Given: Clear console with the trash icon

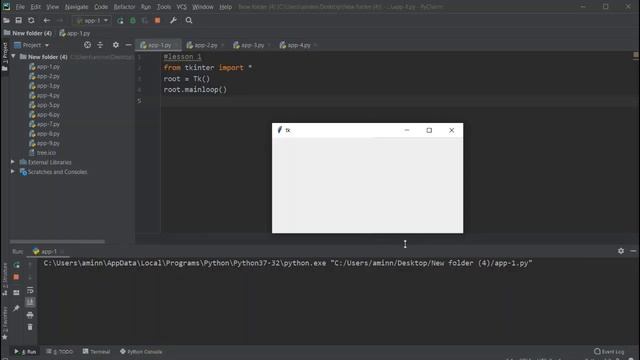Looking at the screenshot, I should tap(30, 327).
